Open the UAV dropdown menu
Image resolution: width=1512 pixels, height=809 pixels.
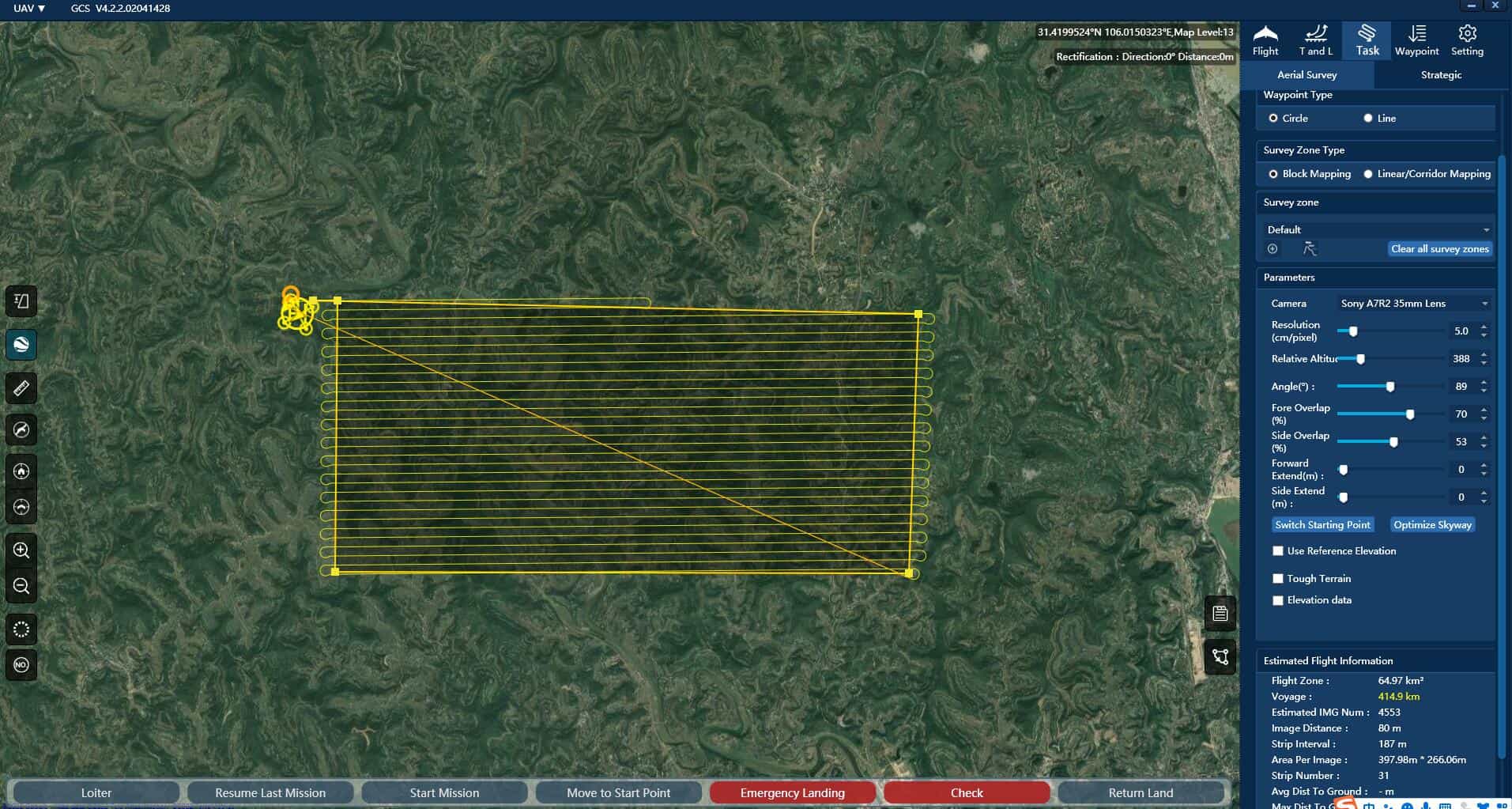click(29, 9)
